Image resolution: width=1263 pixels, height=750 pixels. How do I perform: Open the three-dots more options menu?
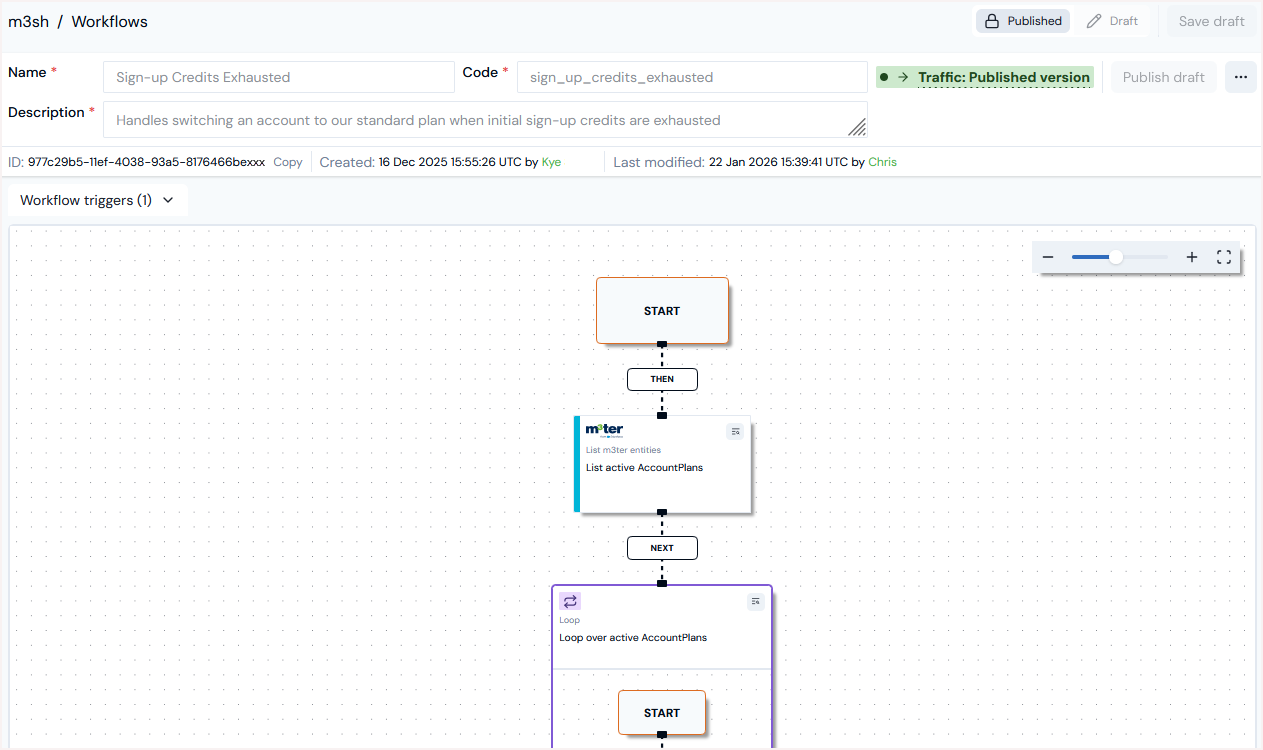point(1241,77)
